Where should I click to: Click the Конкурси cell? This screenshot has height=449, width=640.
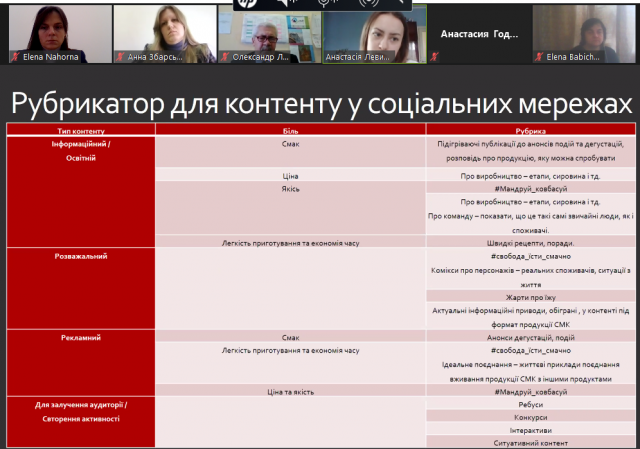click(531, 417)
